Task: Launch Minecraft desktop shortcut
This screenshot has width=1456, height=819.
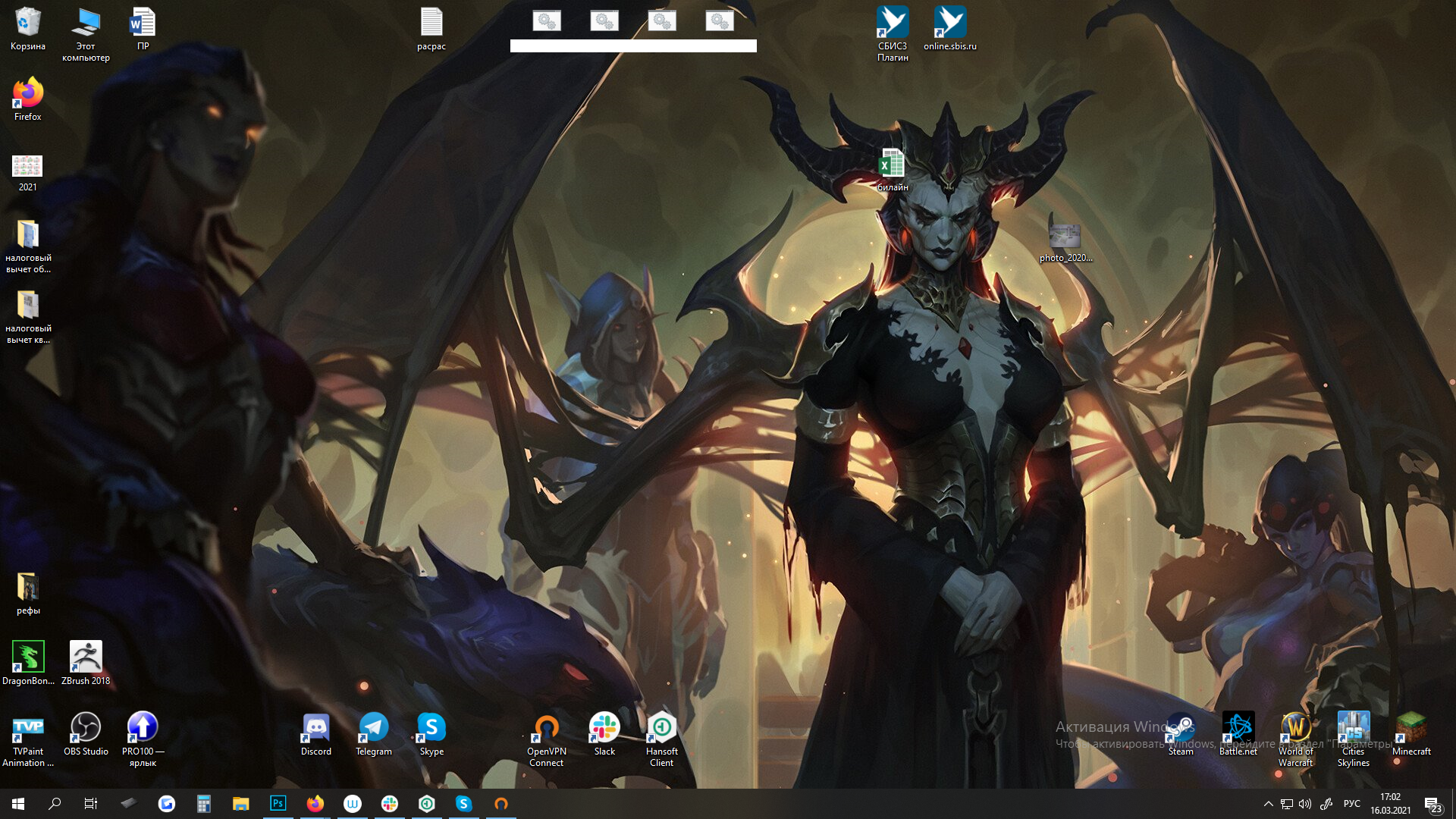Action: tap(1411, 734)
